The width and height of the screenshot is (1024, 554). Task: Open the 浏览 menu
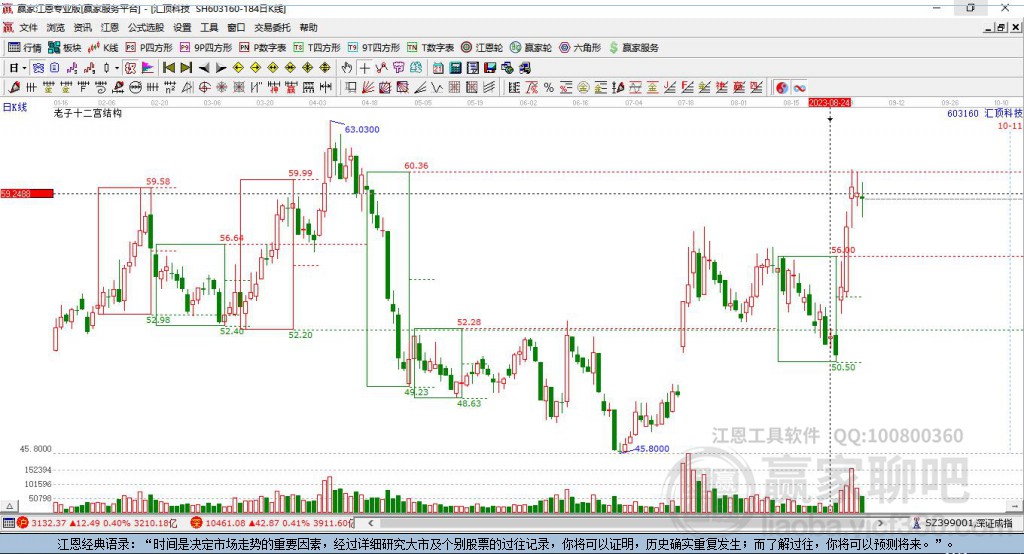click(56, 27)
